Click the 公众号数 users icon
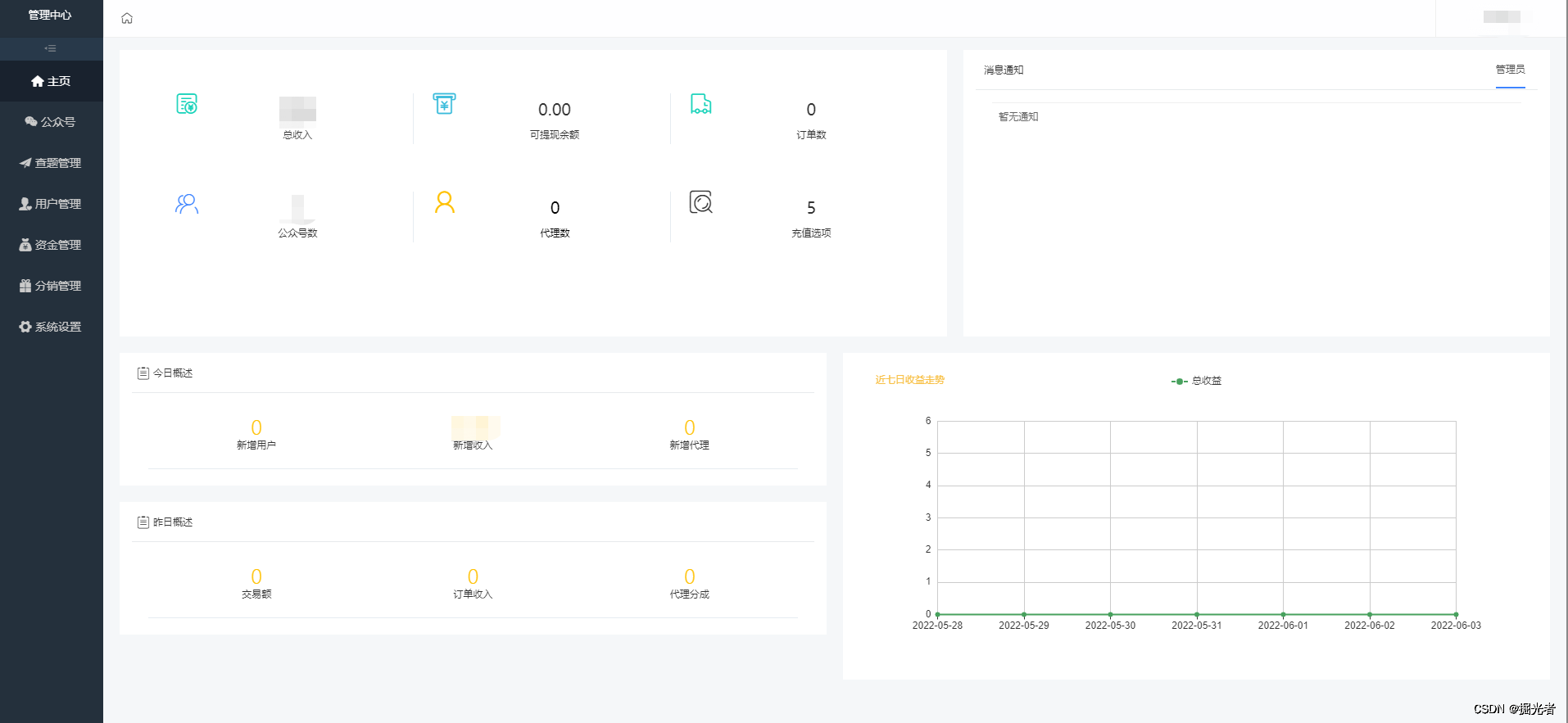 tap(187, 203)
